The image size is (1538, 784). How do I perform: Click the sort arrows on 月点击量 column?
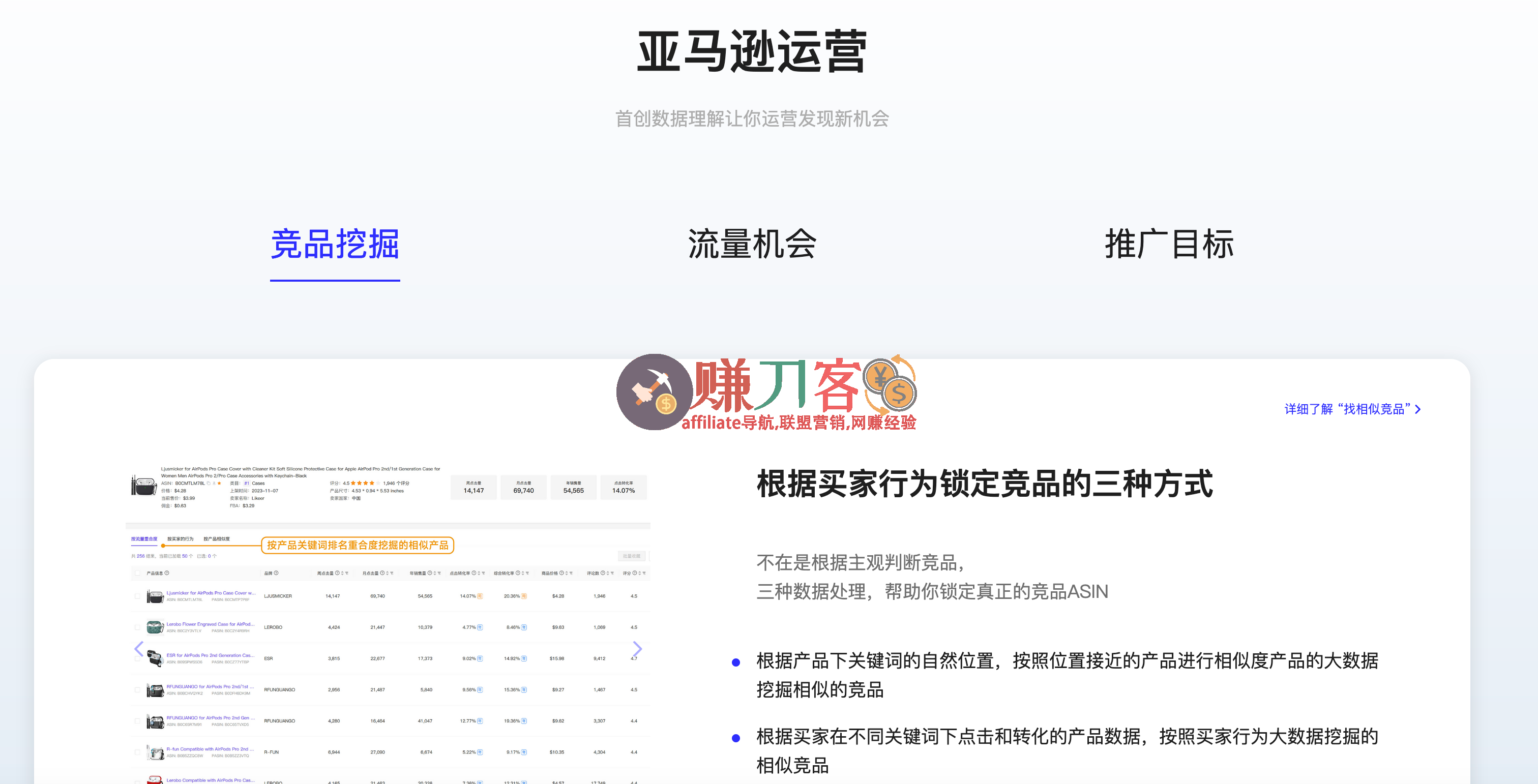[x=387, y=574]
